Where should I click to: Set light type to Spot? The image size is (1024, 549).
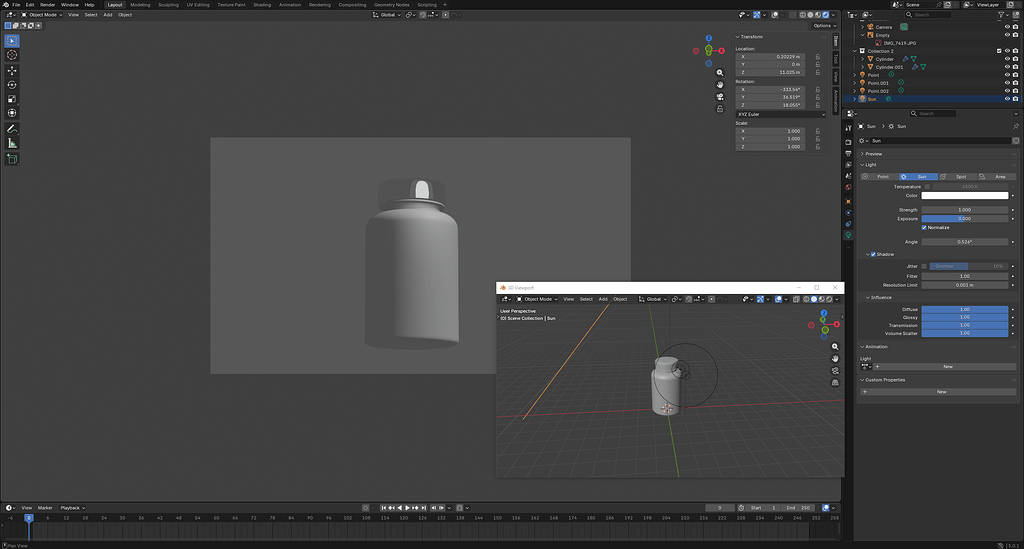957,177
